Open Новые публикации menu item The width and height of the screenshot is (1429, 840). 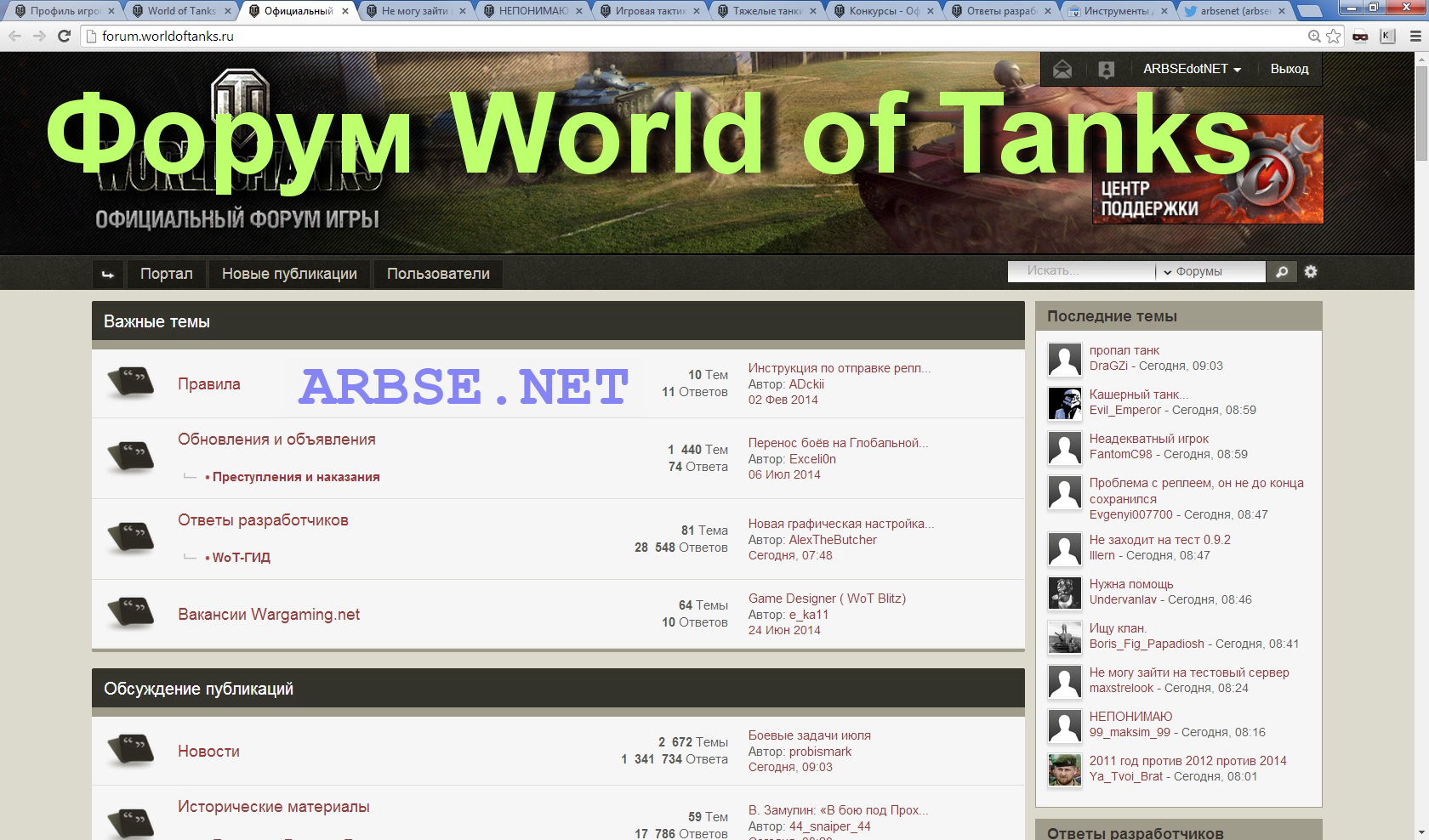tap(289, 274)
